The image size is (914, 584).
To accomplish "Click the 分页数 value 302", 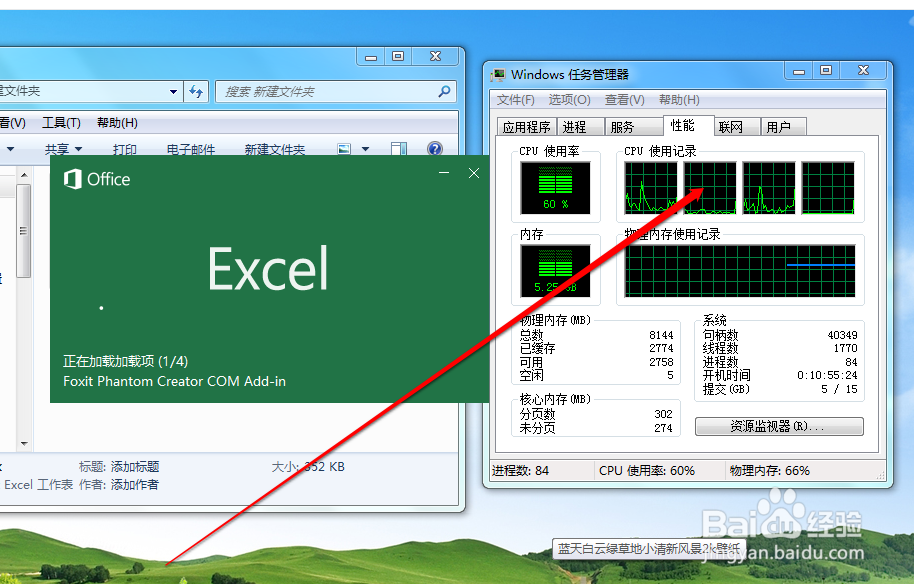I will 663,414.
